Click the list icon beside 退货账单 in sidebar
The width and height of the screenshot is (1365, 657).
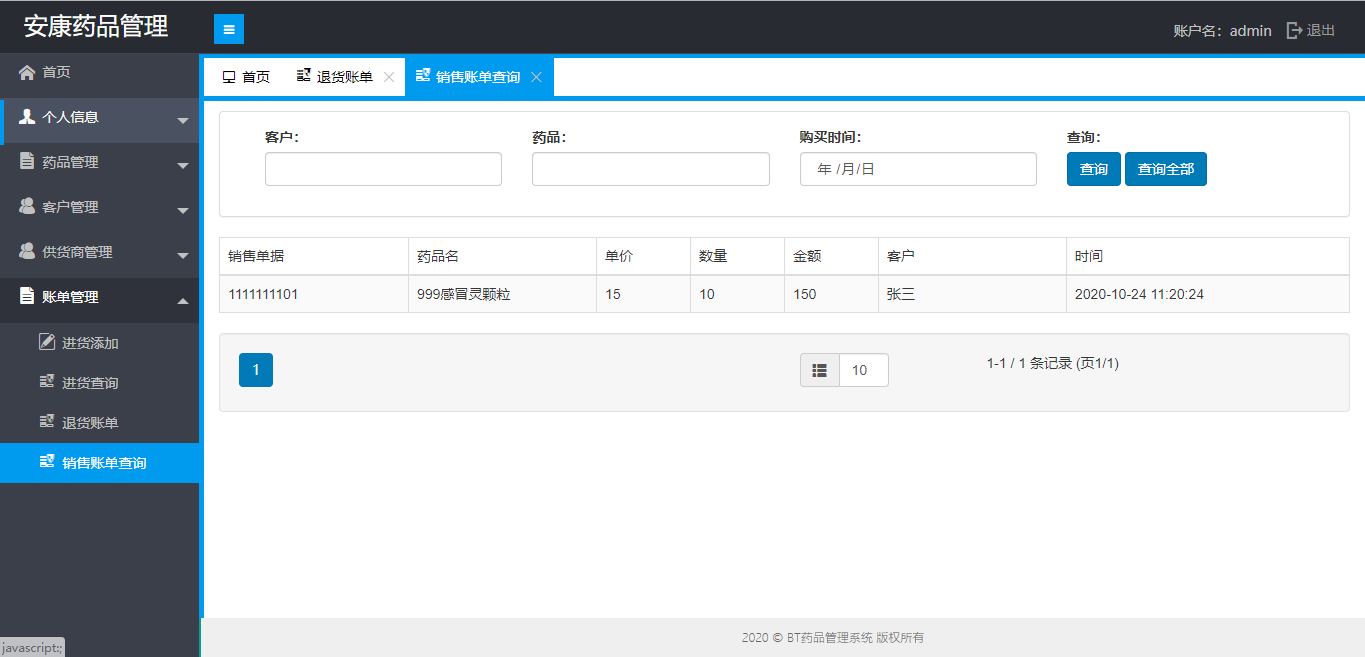point(47,422)
